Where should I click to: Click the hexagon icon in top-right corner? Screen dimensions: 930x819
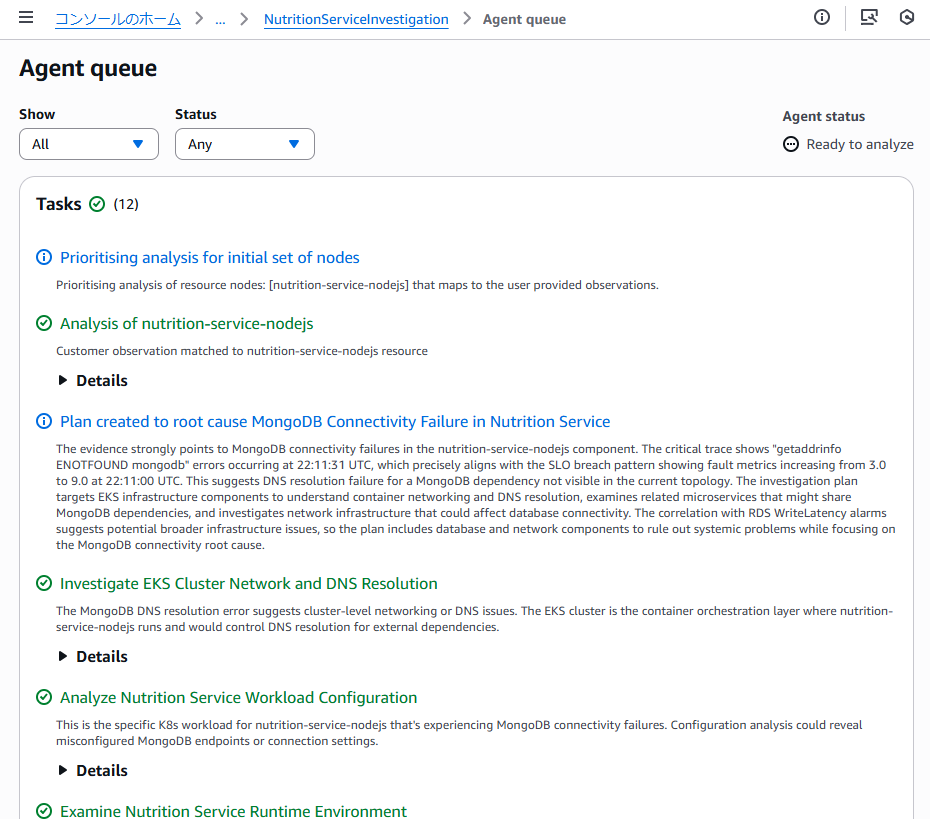(x=907, y=17)
